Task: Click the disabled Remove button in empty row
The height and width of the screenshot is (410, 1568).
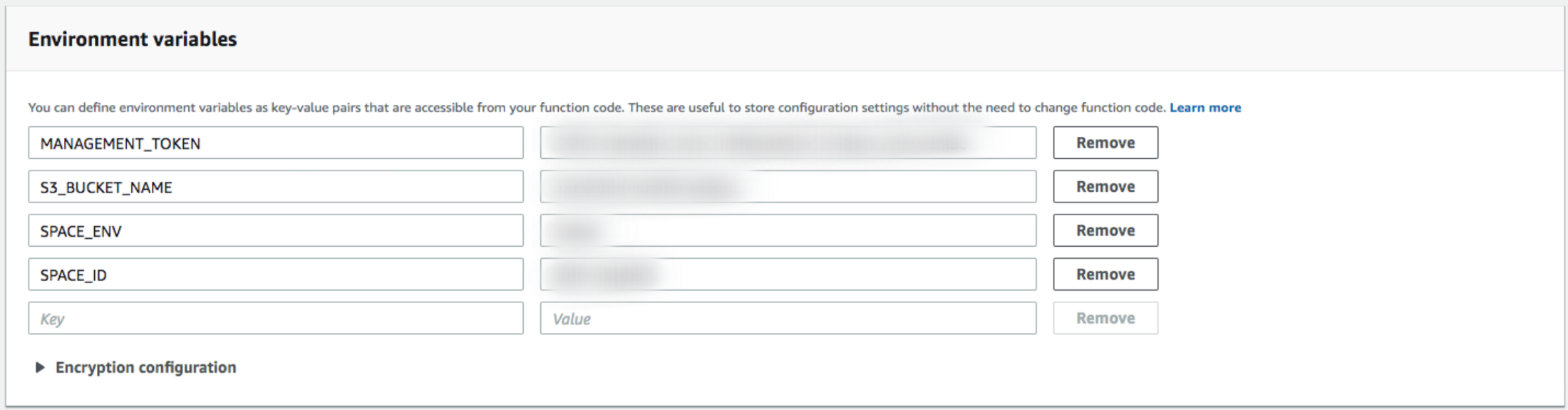Action: 1105,318
